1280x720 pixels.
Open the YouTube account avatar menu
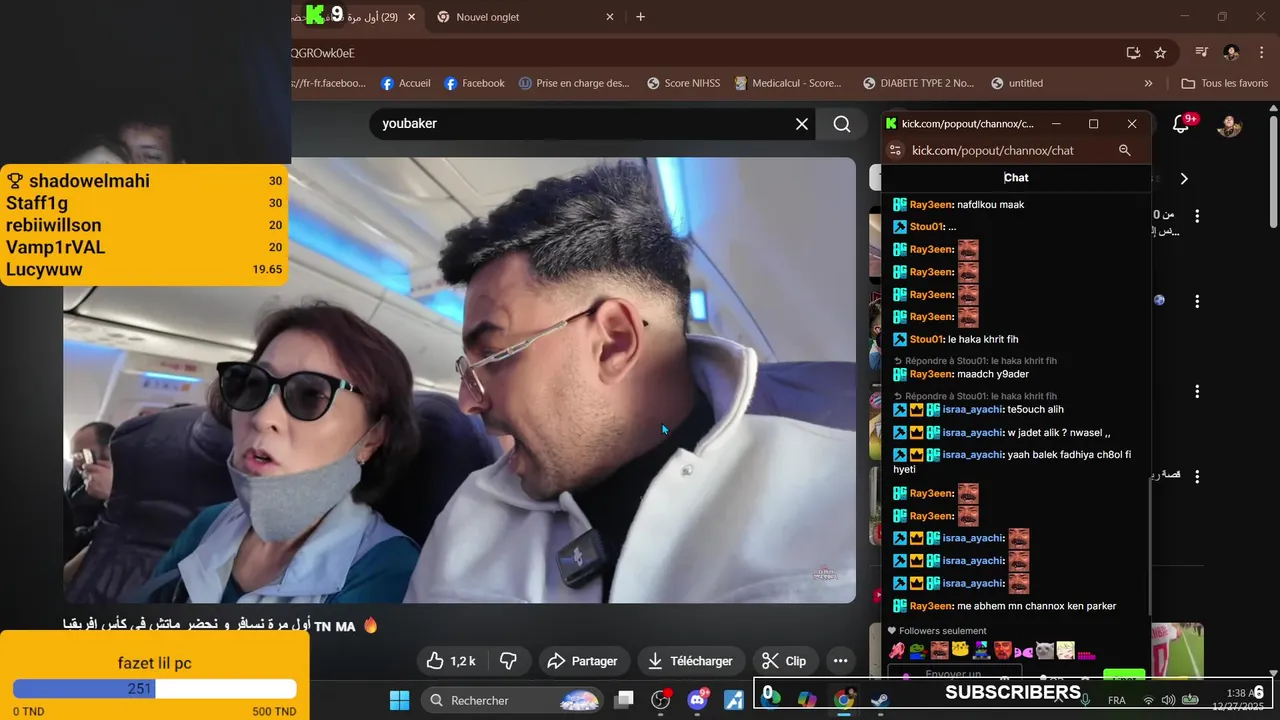point(1229,125)
